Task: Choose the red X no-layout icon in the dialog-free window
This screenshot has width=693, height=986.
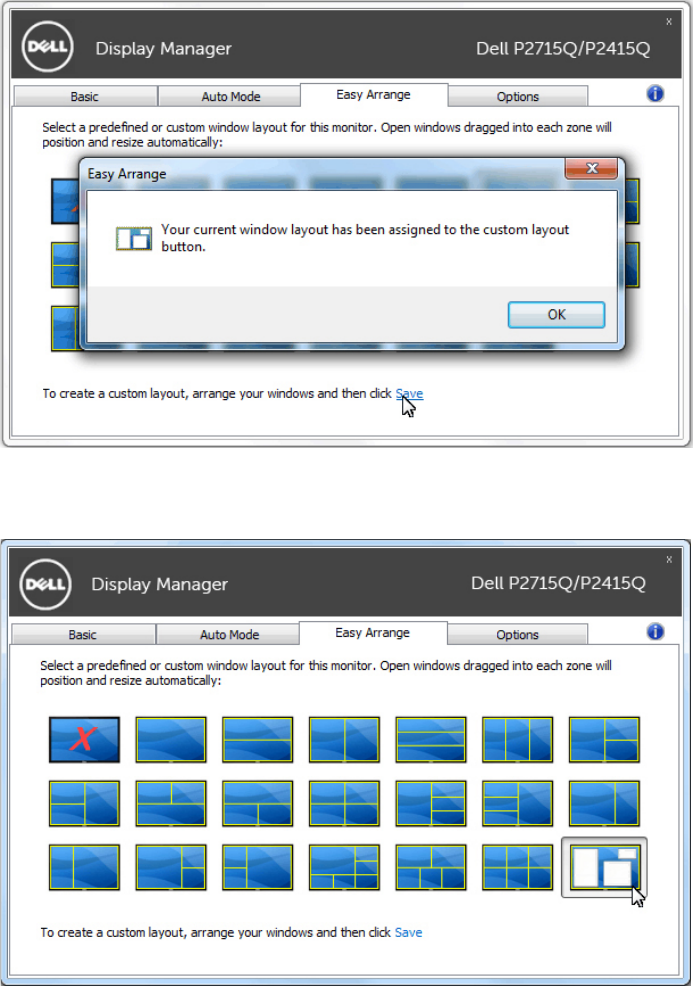Action: 84,740
